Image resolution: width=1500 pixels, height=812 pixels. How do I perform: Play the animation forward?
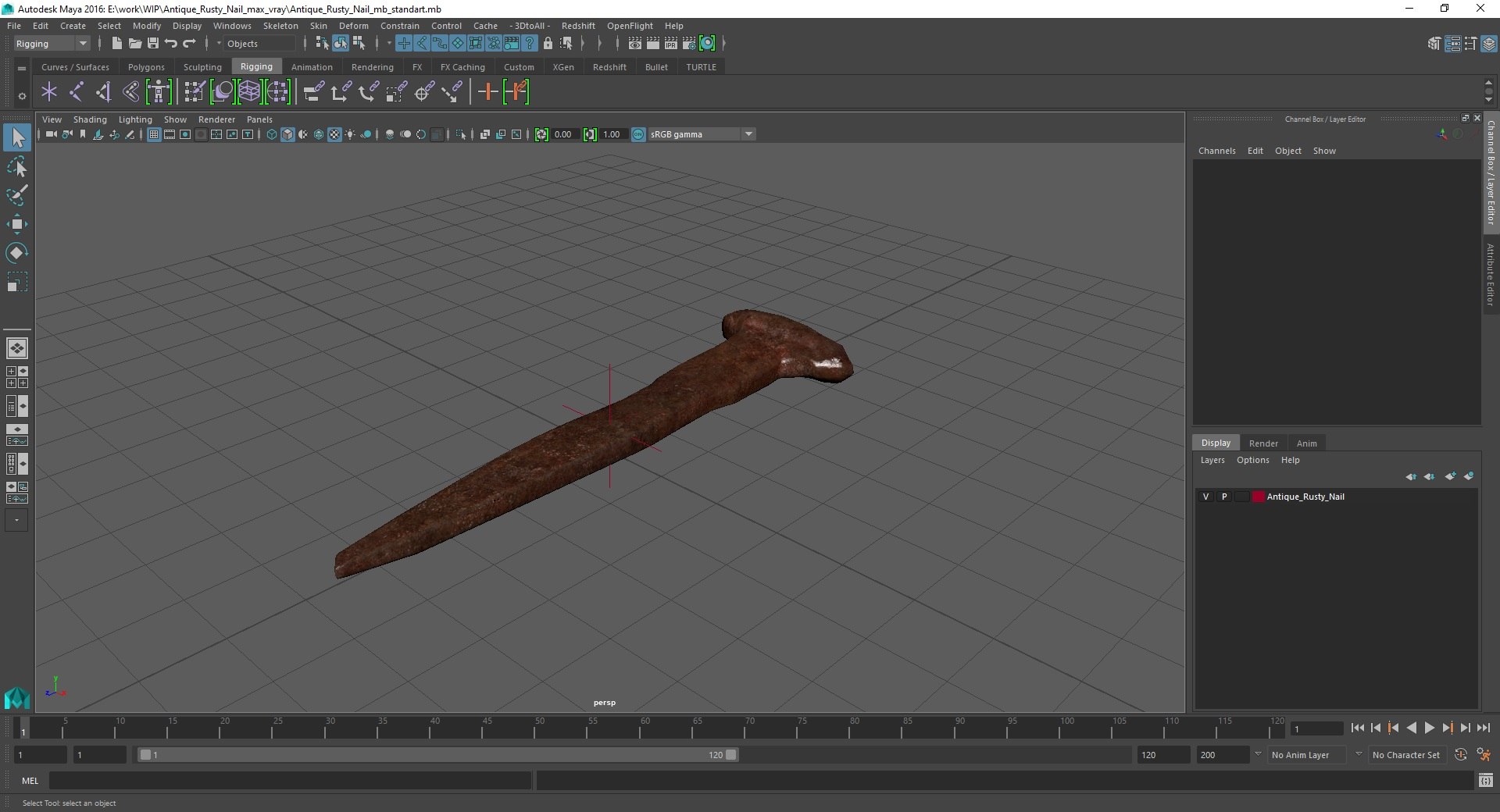pyautogui.click(x=1429, y=728)
